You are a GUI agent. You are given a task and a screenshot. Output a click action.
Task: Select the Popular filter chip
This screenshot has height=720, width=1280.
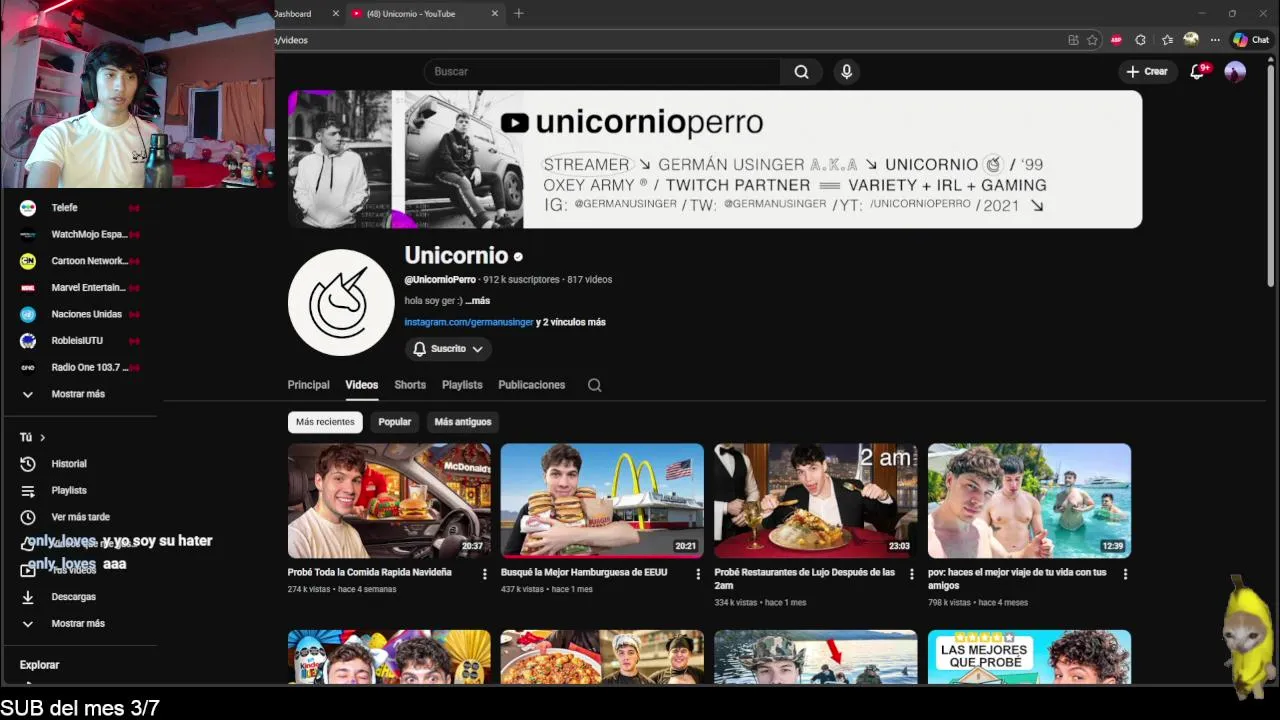click(x=395, y=422)
